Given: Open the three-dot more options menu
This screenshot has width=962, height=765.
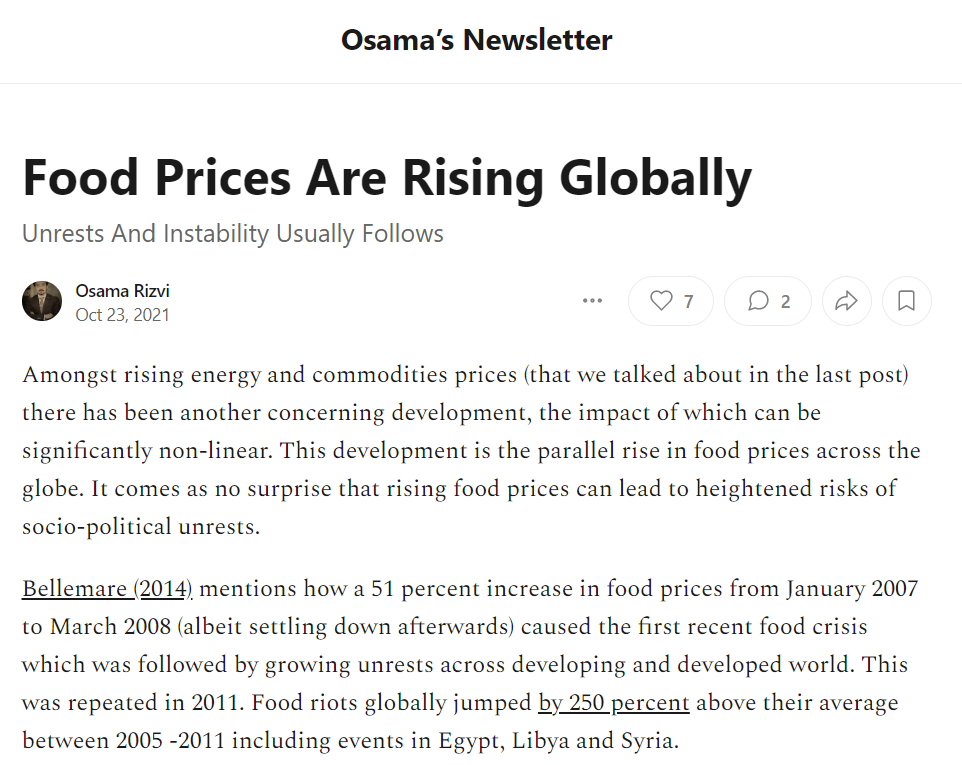Looking at the screenshot, I should coord(592,301).
